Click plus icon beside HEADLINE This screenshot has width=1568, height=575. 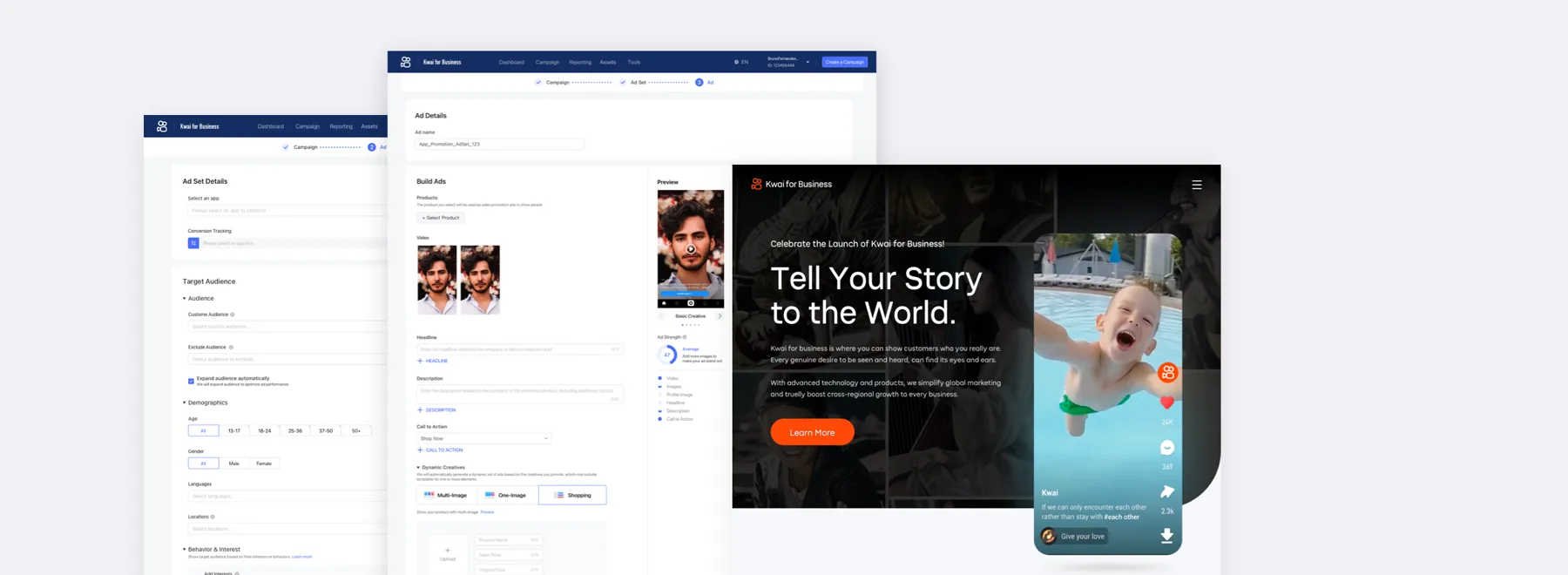click(x=420, y=361)
